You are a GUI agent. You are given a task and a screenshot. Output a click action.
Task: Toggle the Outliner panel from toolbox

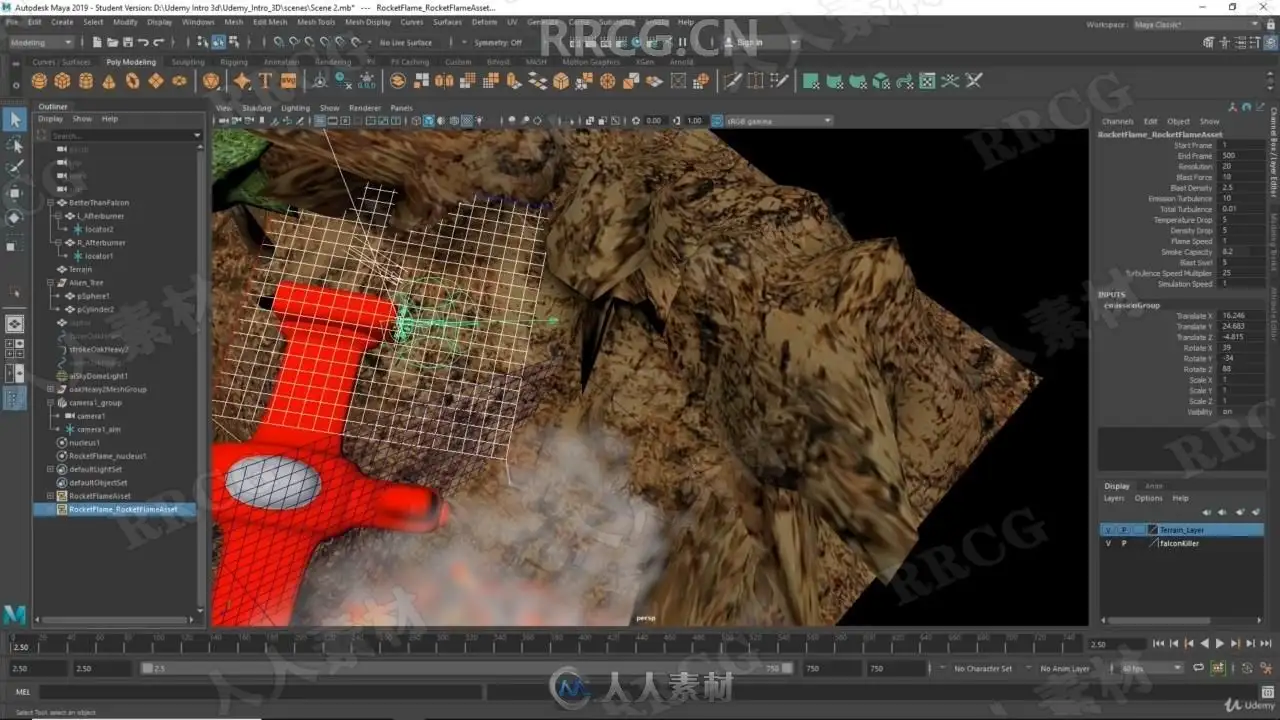(x=14, y=399)
